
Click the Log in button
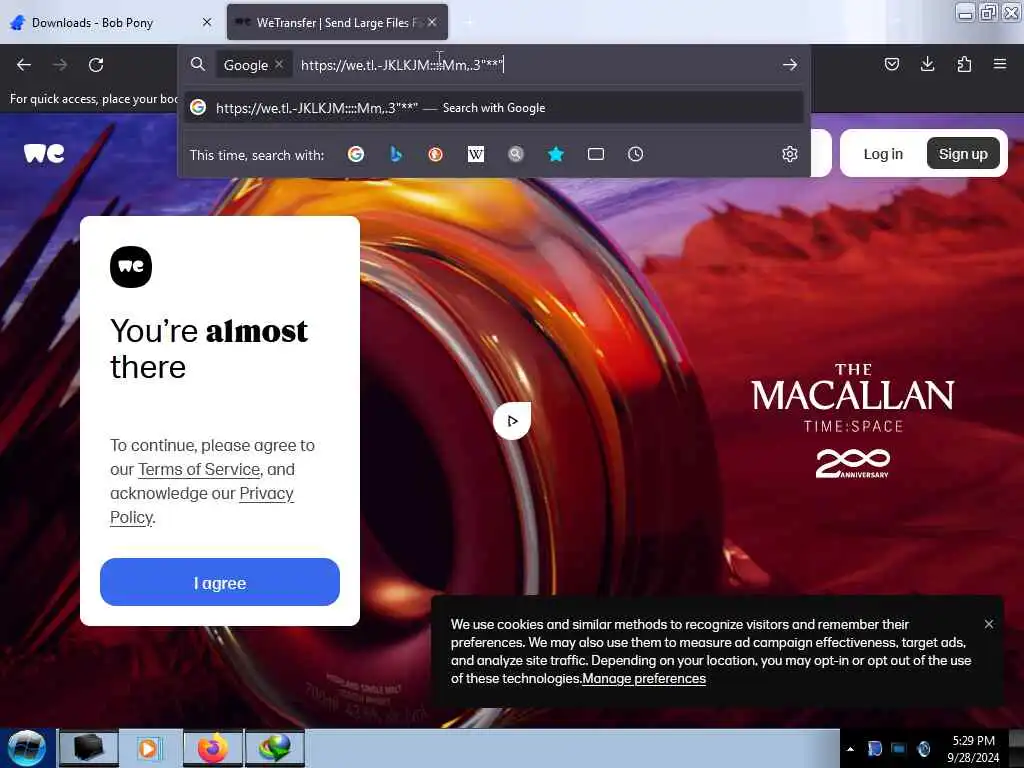883,154
